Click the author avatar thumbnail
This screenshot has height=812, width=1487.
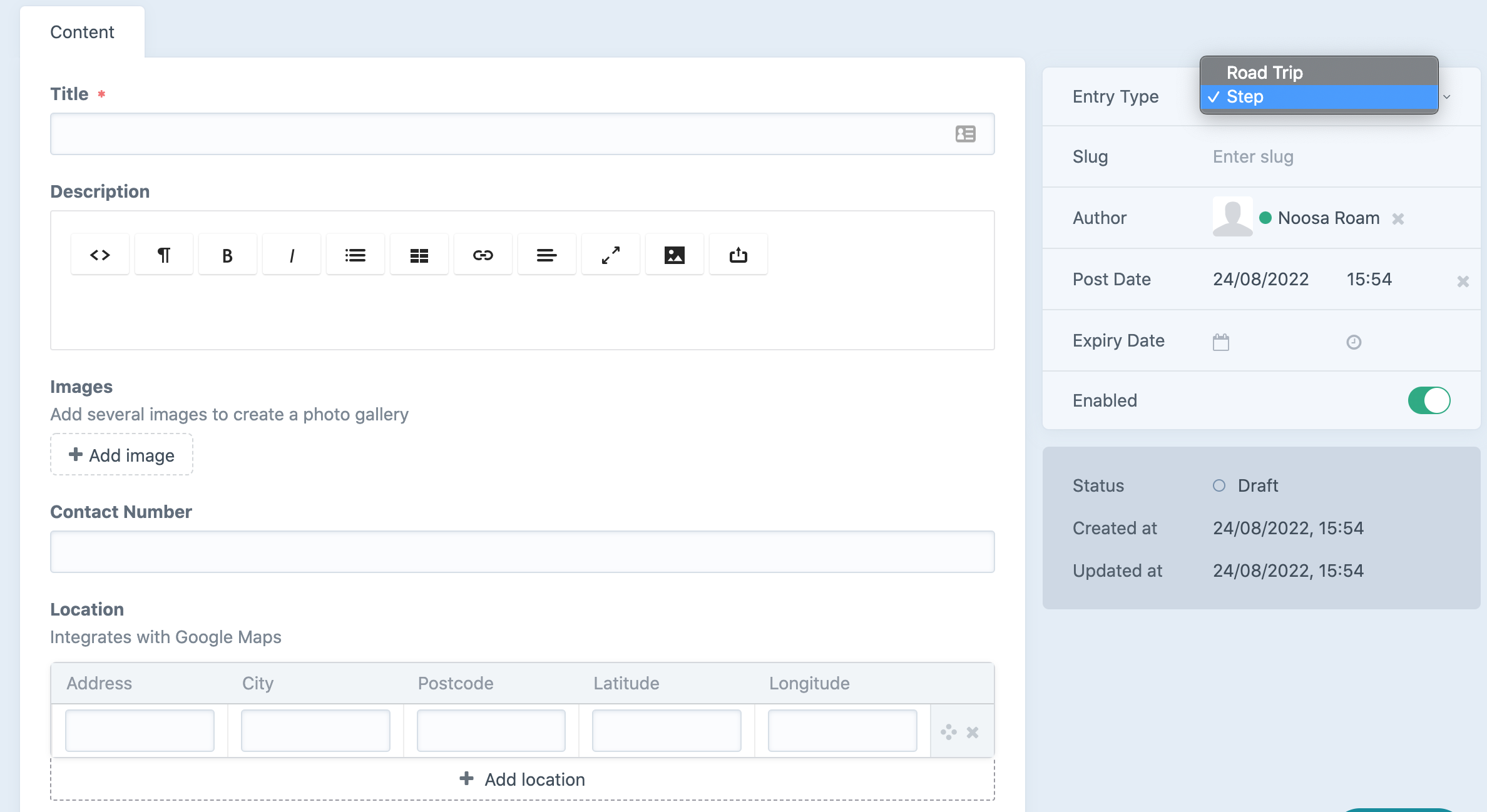coord(1233,216)
